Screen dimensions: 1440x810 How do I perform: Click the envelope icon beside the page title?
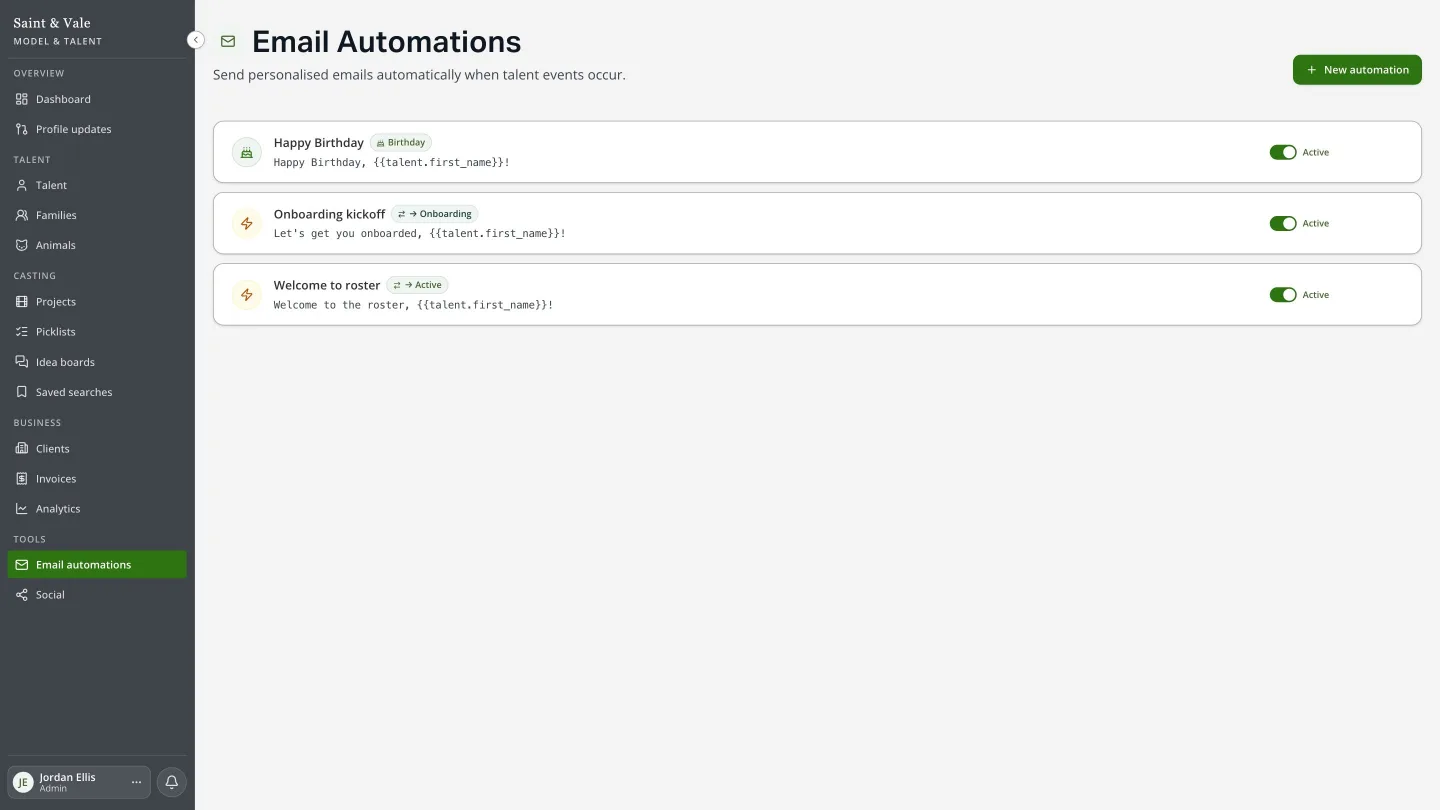pos(228,42)
